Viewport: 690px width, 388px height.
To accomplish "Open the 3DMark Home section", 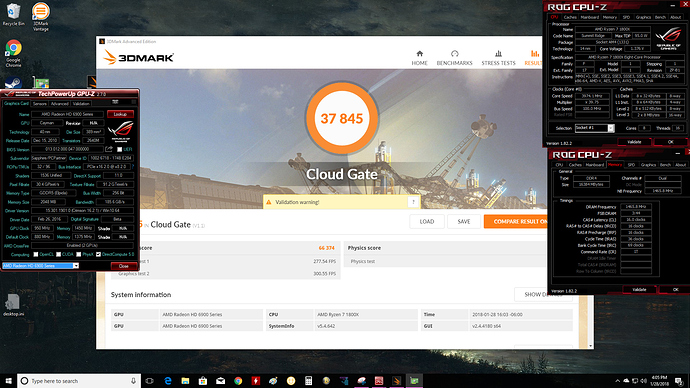I will click(419, 58).
